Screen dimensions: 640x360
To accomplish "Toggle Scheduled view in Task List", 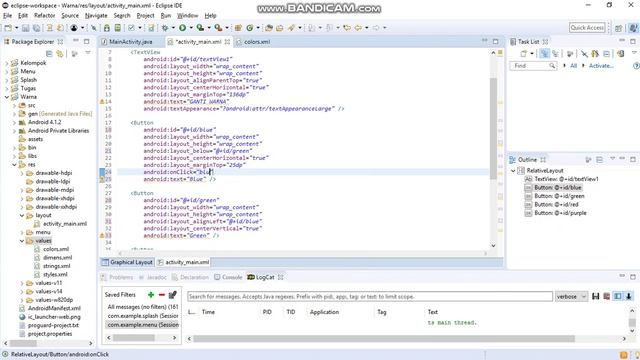I will click(x=555, y=53).
